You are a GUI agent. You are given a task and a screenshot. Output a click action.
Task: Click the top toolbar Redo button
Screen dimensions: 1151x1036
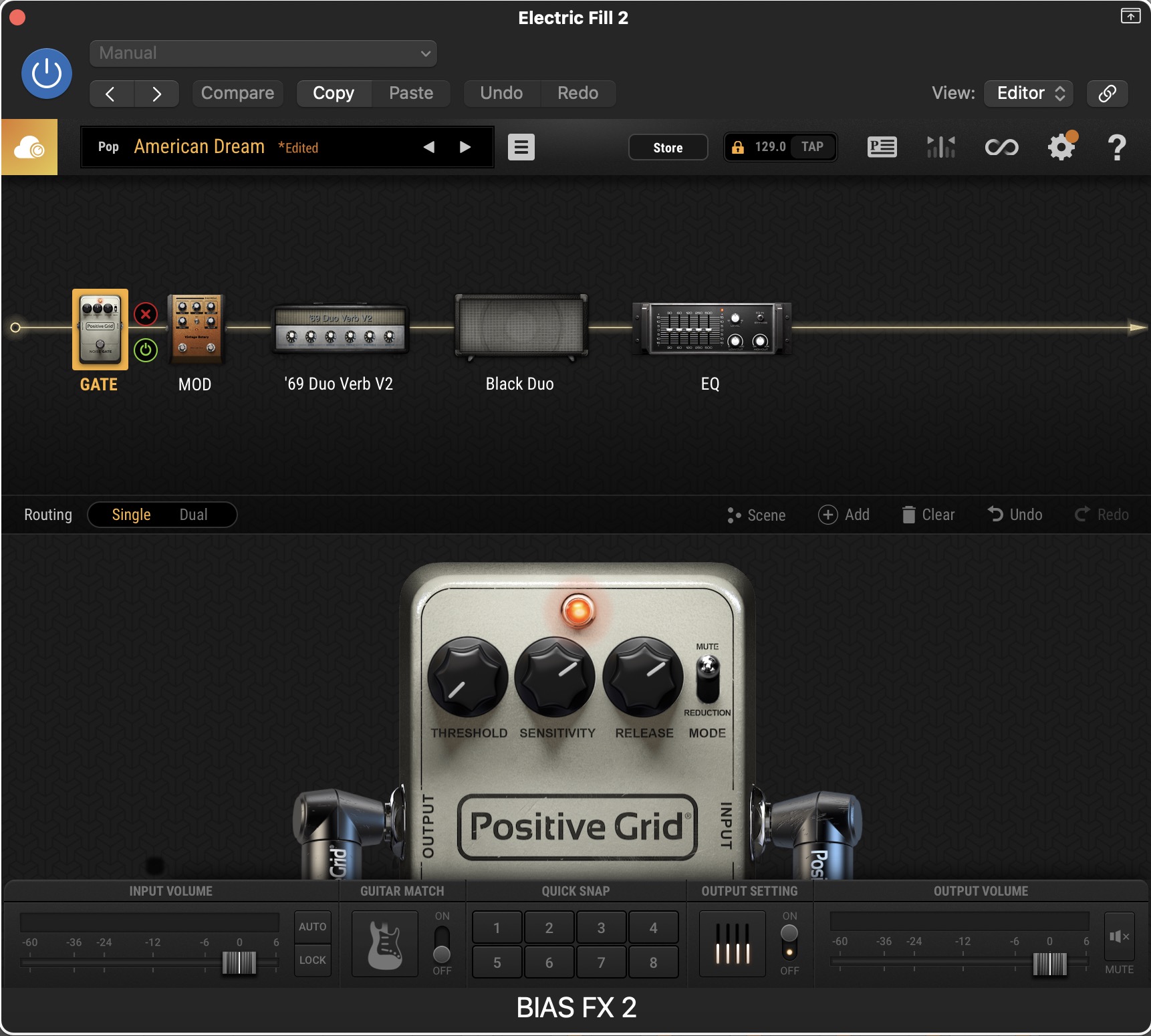[578, 94]
